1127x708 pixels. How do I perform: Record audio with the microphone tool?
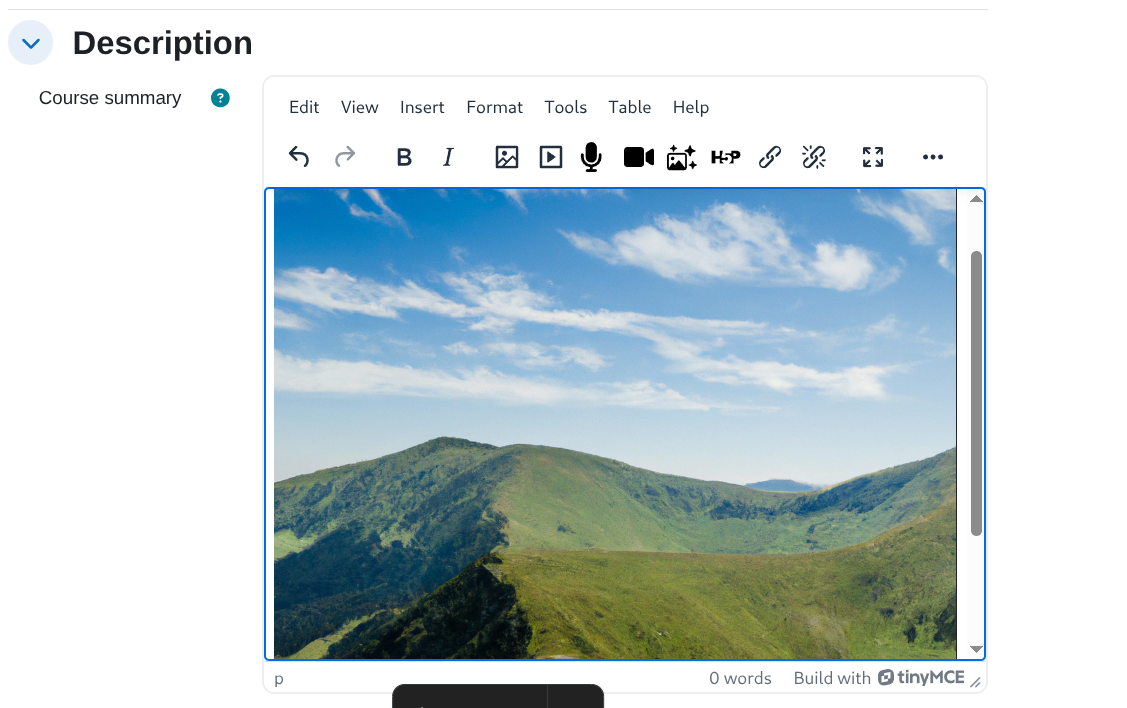(x=591, y=157)
